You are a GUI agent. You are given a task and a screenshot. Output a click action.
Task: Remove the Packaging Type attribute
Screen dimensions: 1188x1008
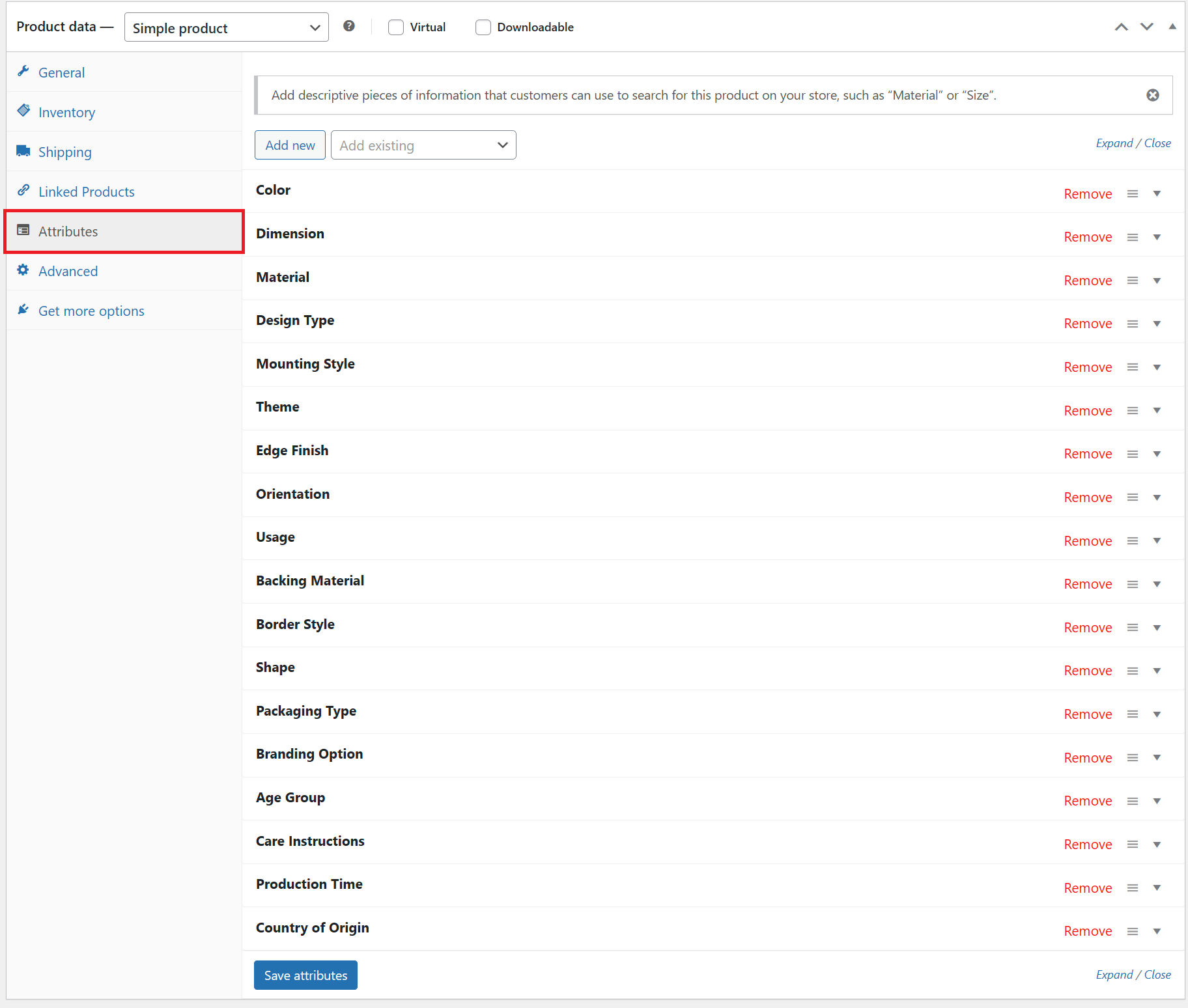(x=1088, y=714)
